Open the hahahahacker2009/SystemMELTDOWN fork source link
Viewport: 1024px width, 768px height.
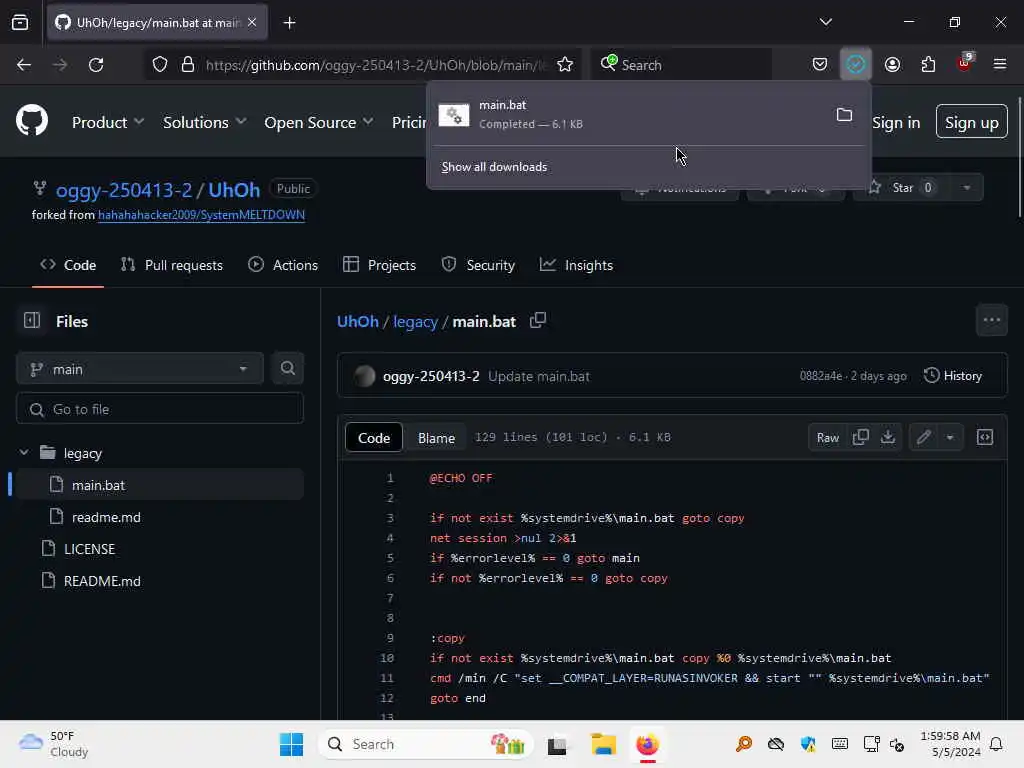pyautogui.click(x=201, y=215)
